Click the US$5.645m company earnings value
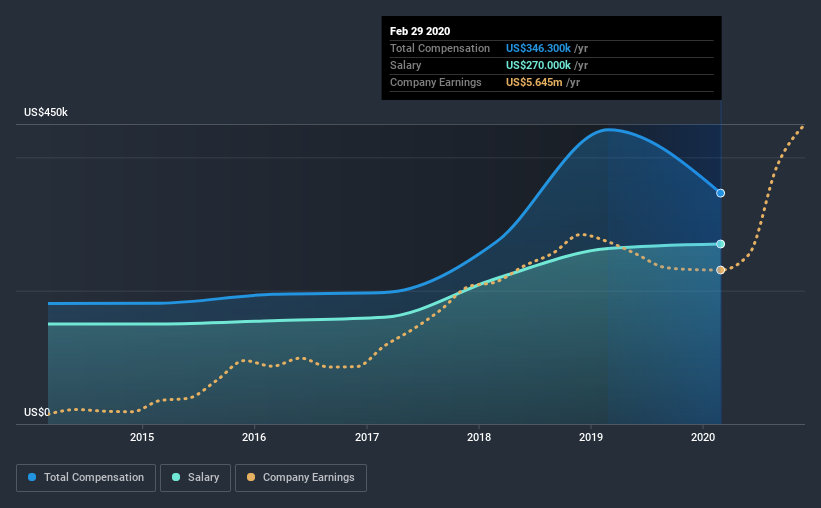821x508 pixels. pyautogui.click(x=534, y=82)
